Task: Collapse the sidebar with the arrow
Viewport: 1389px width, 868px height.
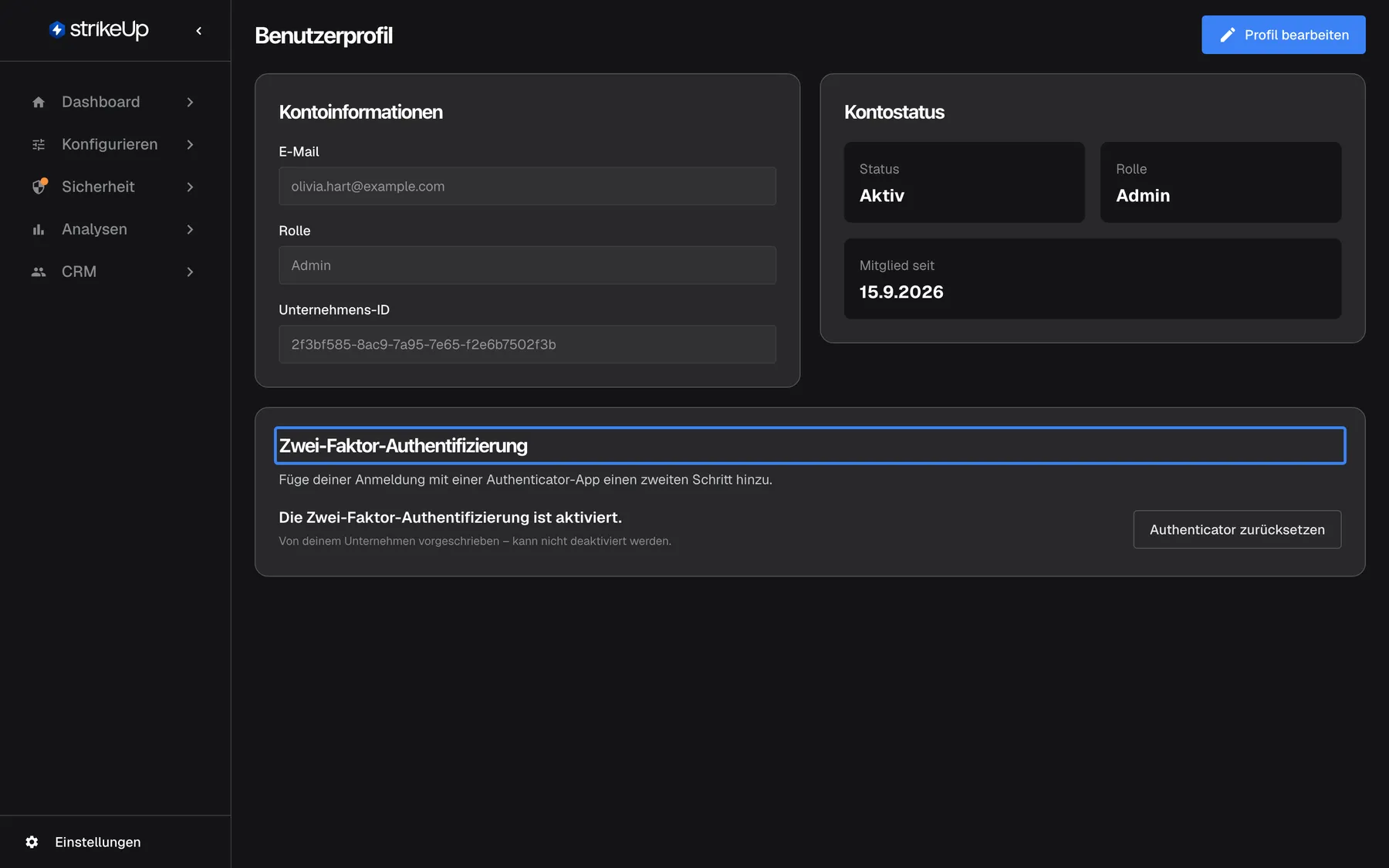Action: click(199, 31)
